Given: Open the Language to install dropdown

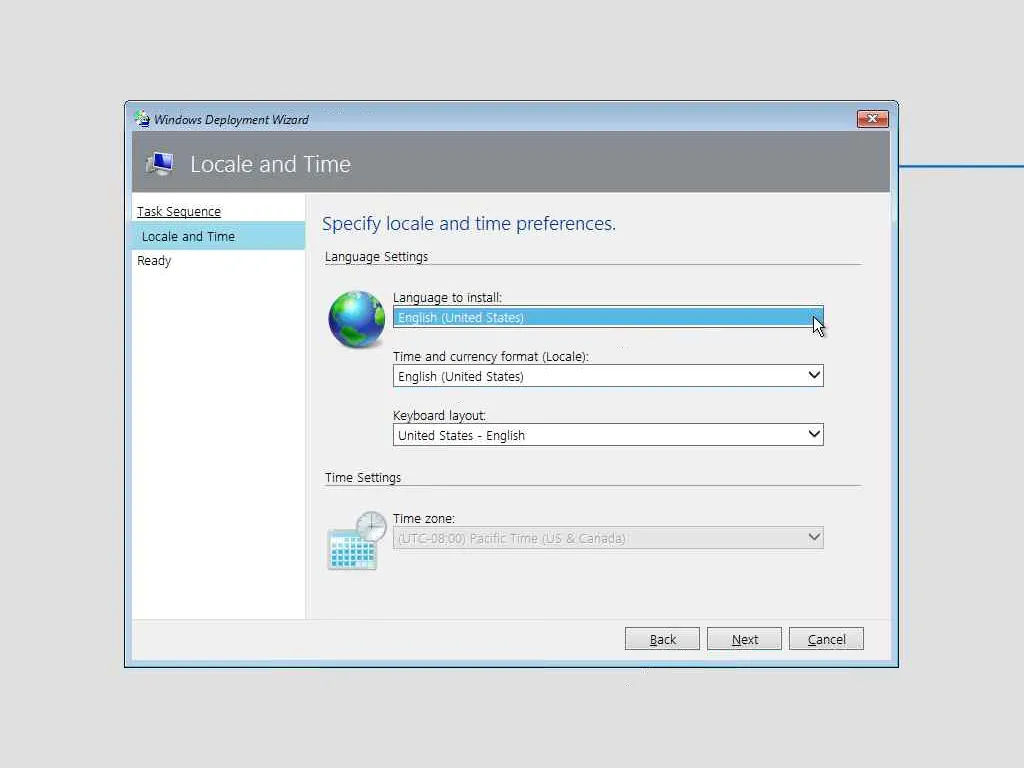Looking at the screenshot, I should [608, 317].
